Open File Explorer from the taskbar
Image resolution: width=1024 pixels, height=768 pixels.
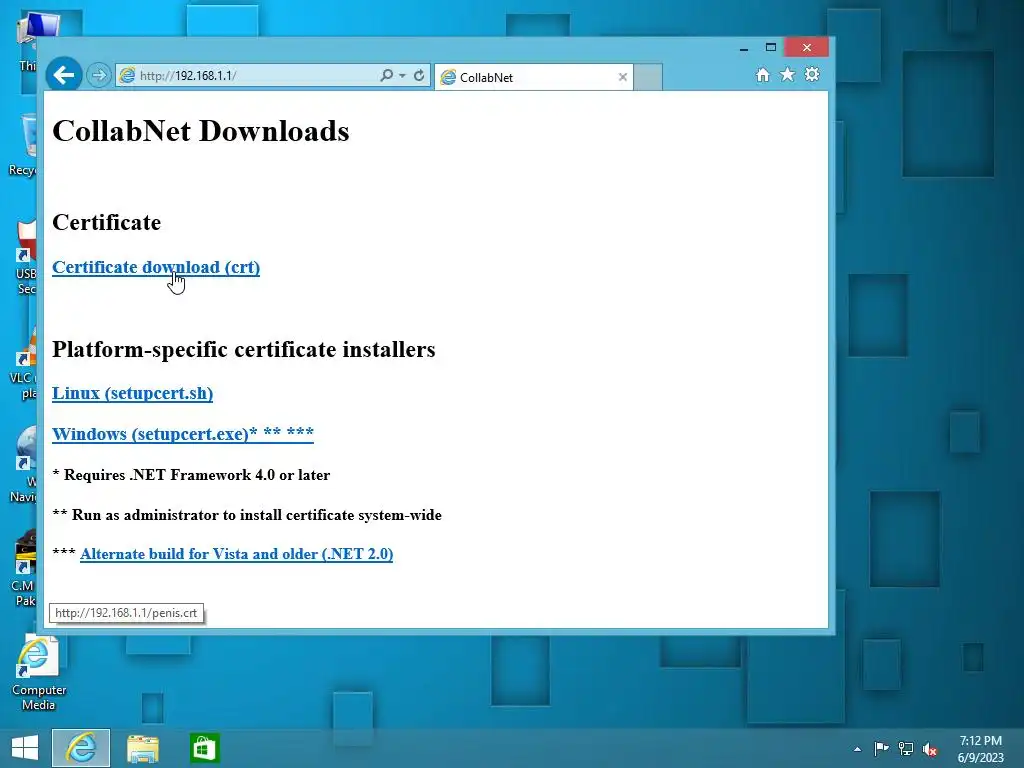pyautogui.click(x=143, y=748)
